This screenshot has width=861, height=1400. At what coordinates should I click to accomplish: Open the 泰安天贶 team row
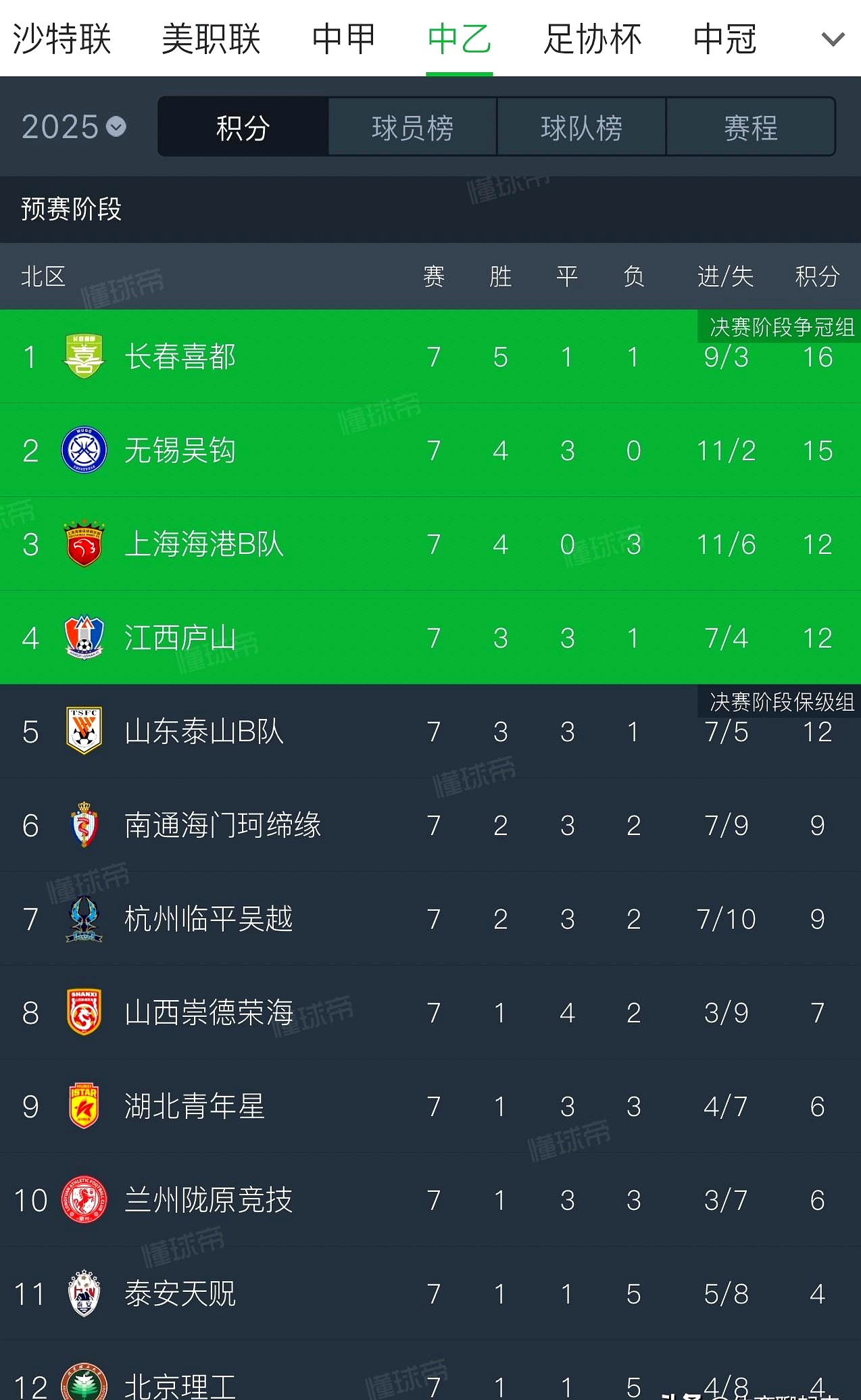point(430,1293)
